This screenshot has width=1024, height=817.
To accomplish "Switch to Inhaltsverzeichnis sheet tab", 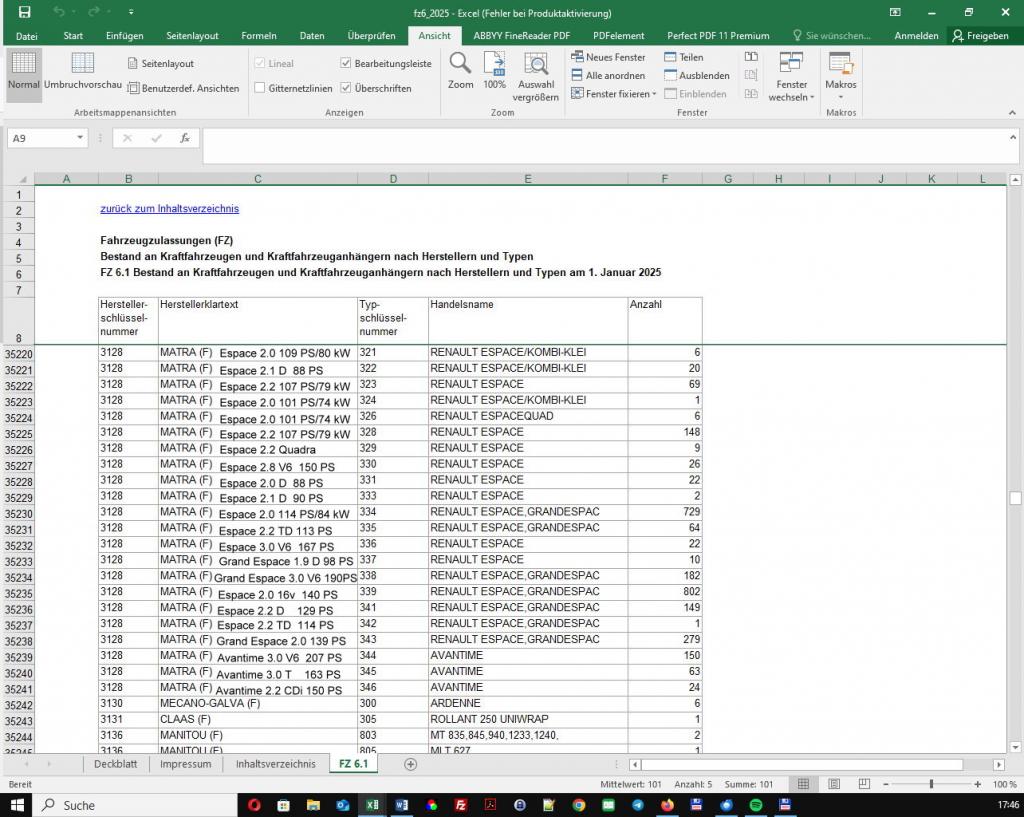I will (276, 764).
